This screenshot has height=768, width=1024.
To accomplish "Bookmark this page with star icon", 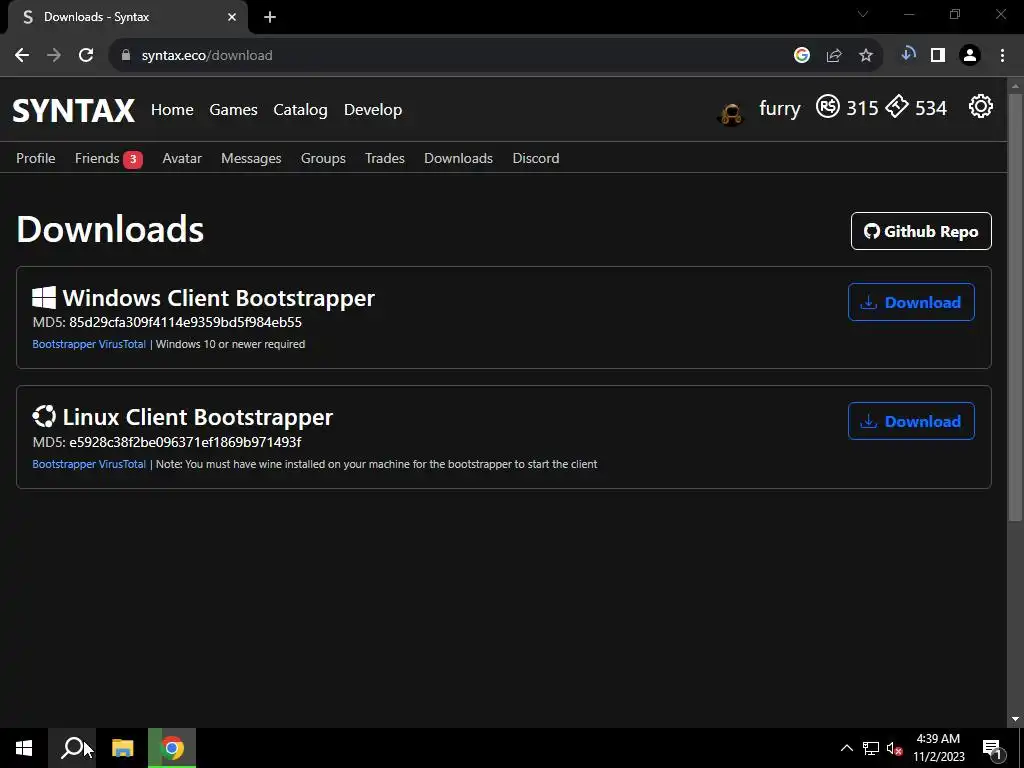I will pyautogui.click(x=866, y=56).
